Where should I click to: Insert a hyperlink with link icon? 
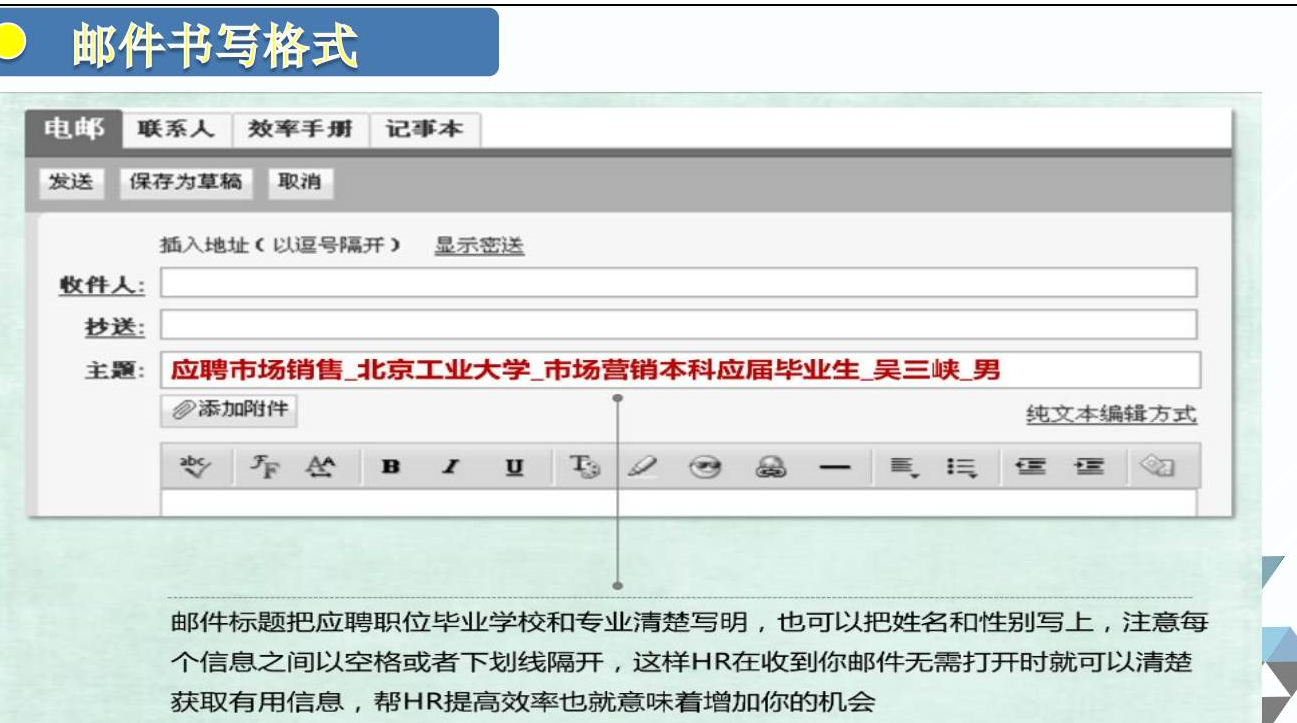point(770,467)
